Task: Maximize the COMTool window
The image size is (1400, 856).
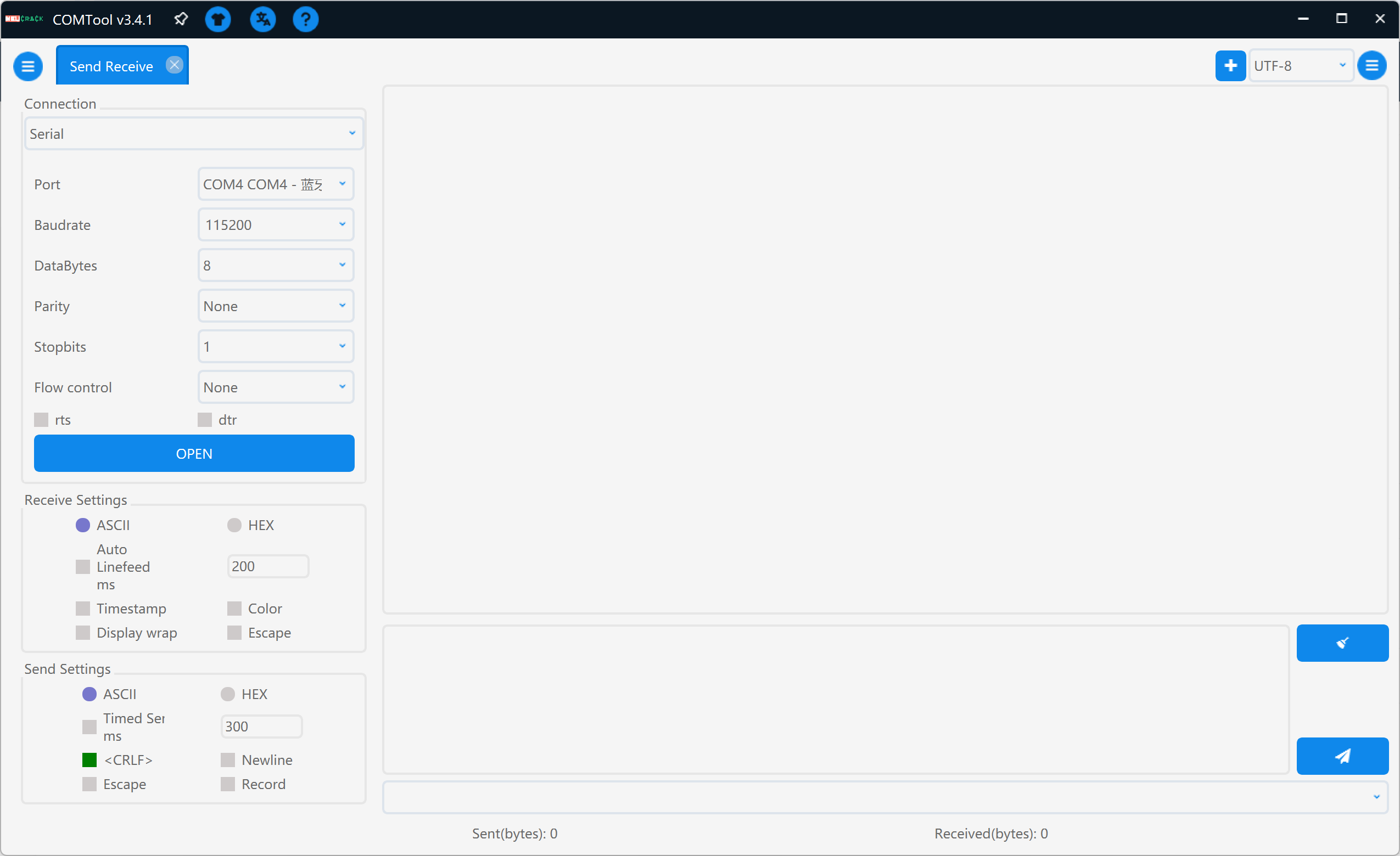Action: 1341,19
